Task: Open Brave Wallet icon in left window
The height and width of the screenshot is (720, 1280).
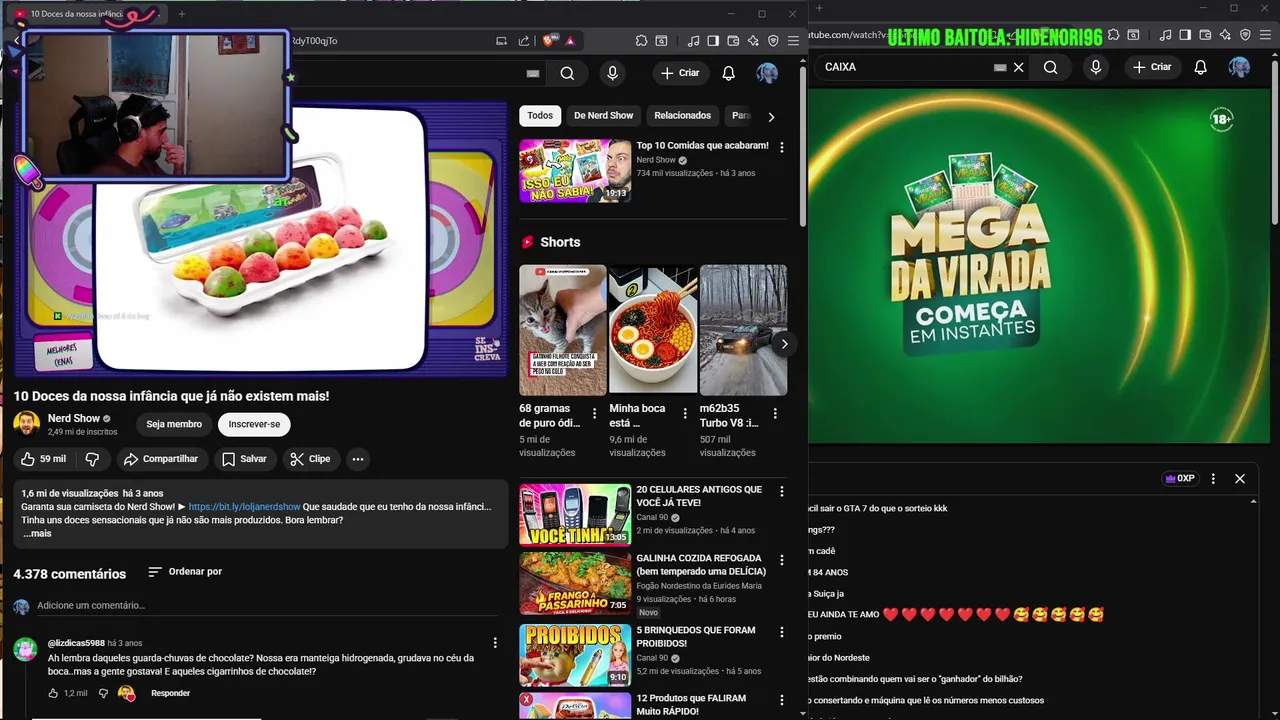Action: click(733, 41)
